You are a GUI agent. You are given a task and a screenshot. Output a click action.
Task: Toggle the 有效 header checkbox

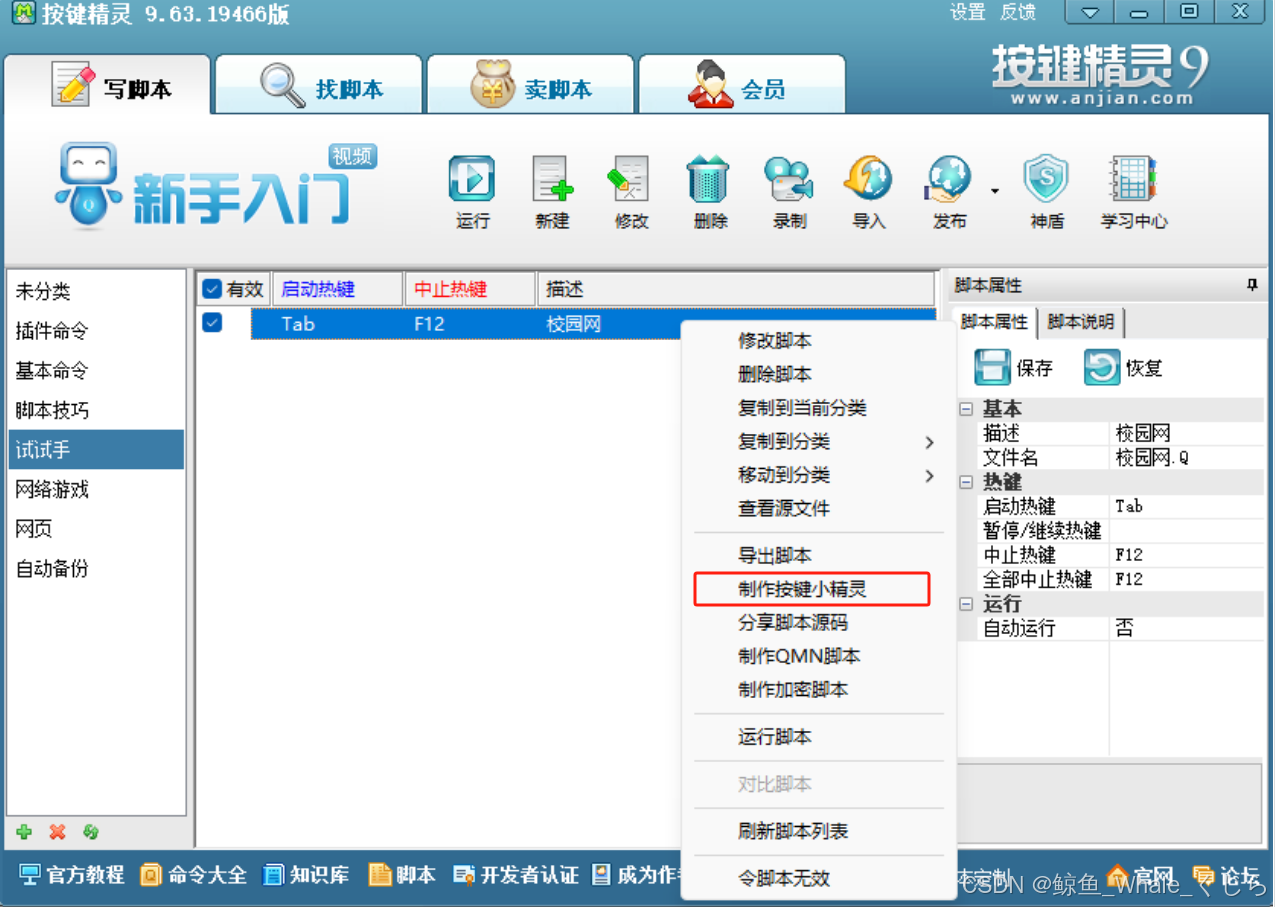point(212,289)
